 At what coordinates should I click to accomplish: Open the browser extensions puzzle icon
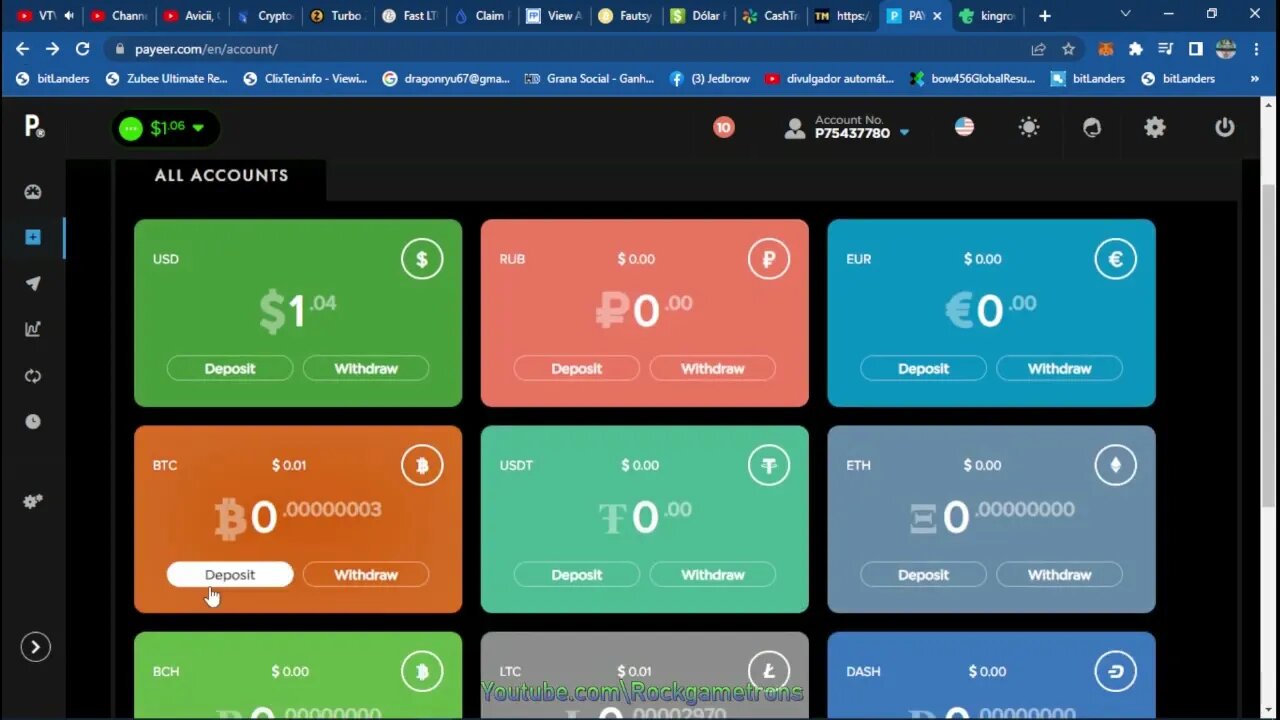coord(1135,48)
